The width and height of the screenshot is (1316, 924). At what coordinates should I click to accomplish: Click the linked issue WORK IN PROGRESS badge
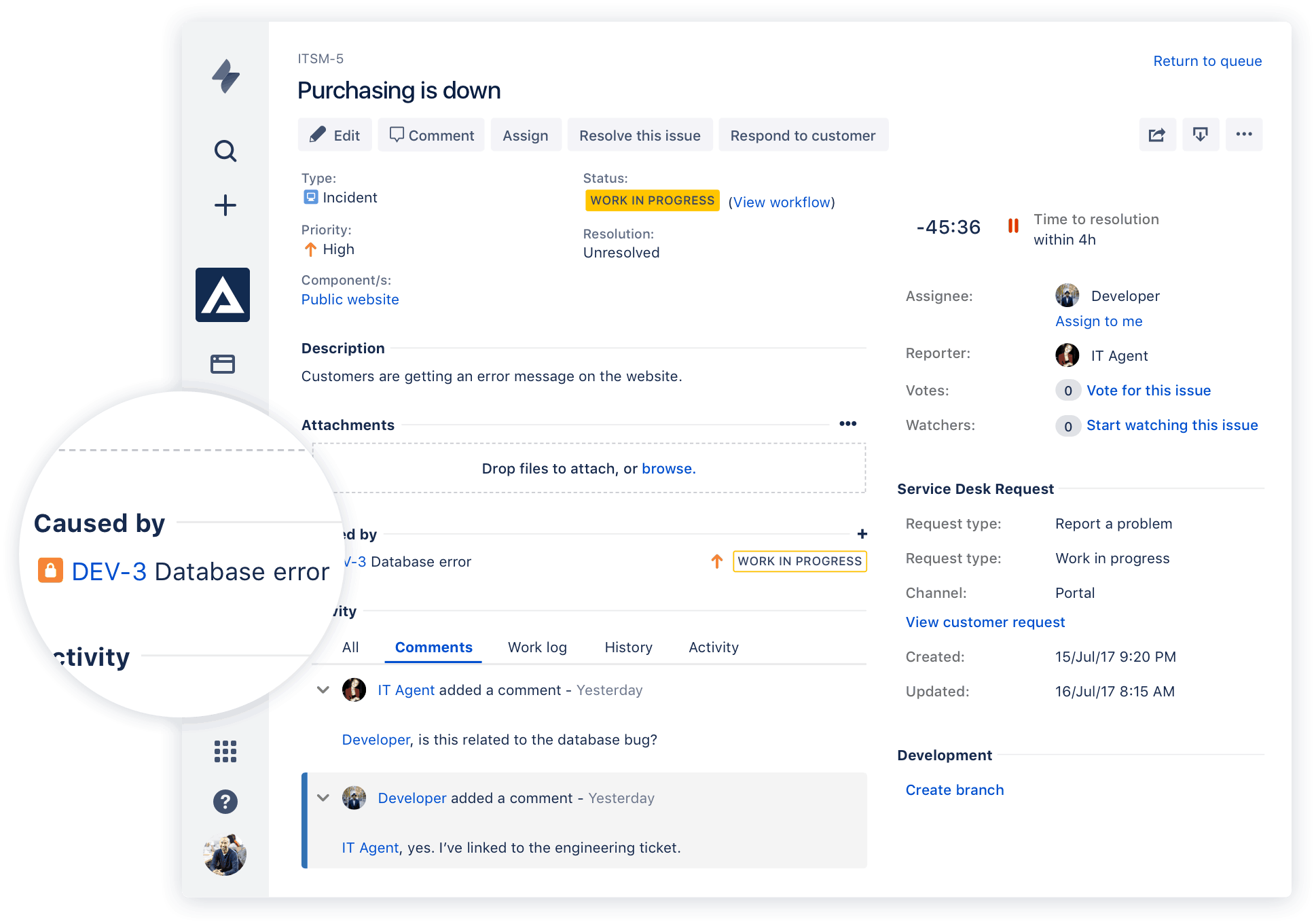pyautogui.click(x=800, y=561)
